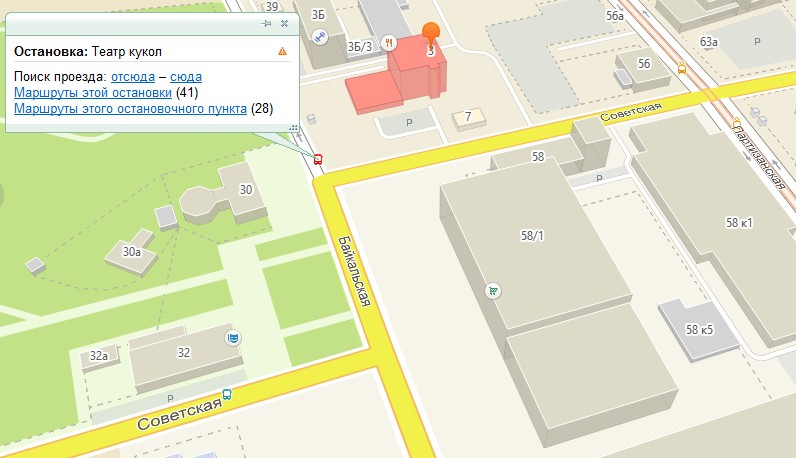This screenshot has width=796, height=458.
Task: Select building 58/1 on the map
Action: click(x=533, y=254)
